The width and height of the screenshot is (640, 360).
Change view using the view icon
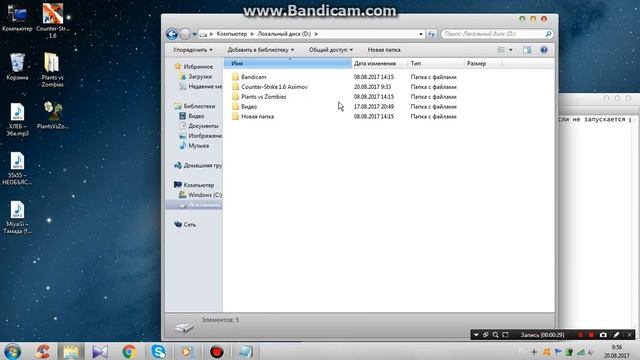501,50
